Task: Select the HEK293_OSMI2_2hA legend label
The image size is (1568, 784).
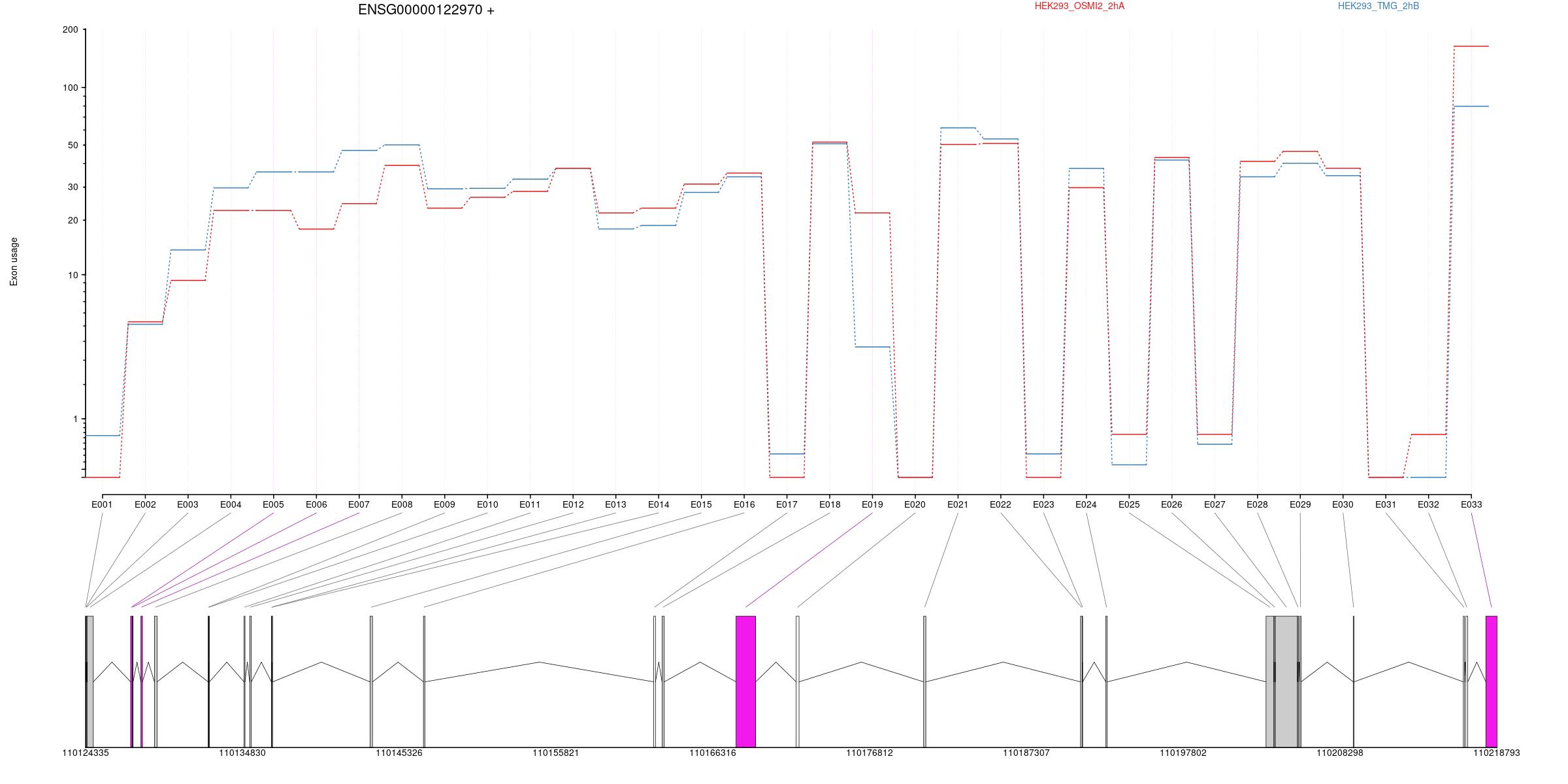Action: pyautogui.click(x=1079, y=6)
